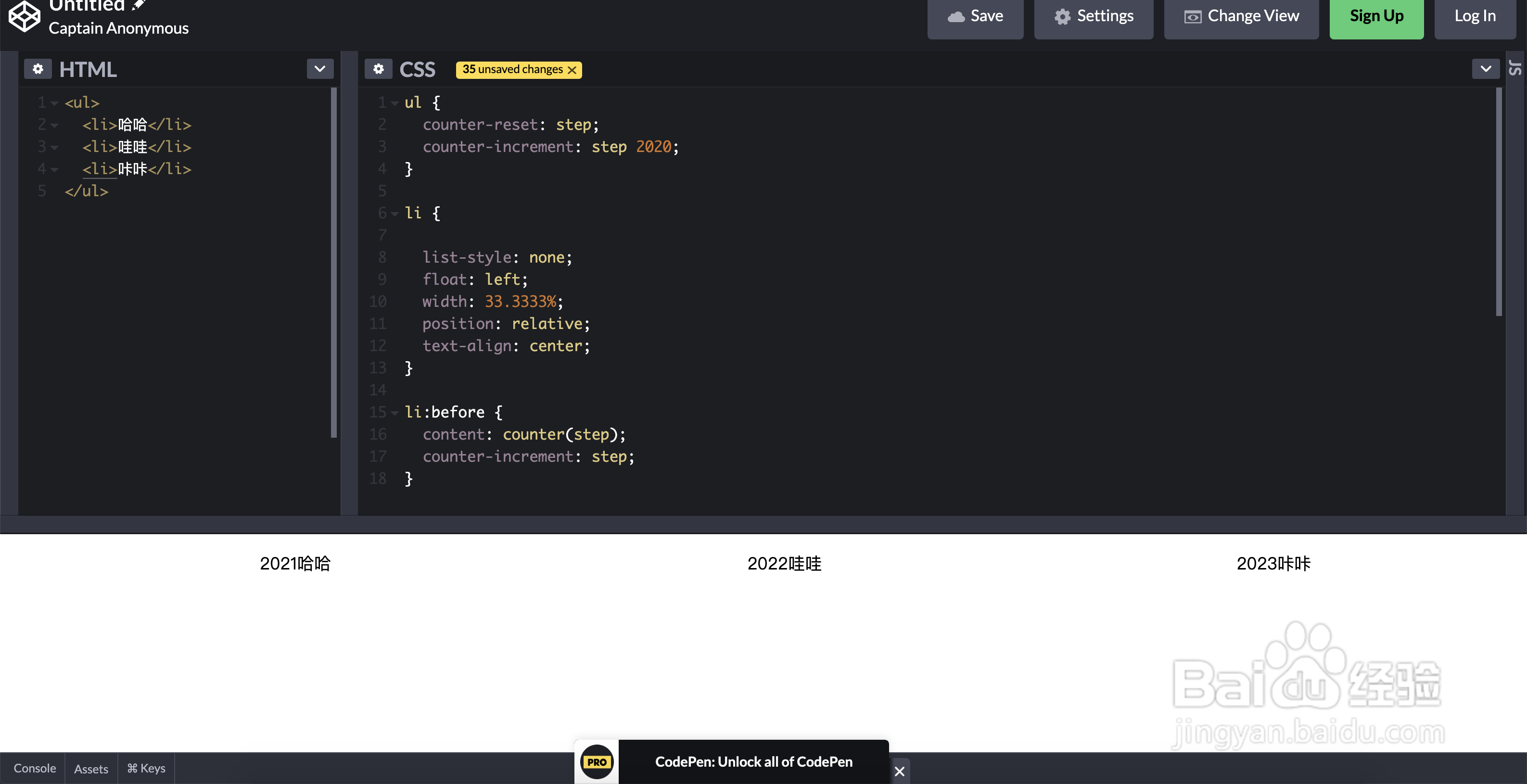
Task: Fold the li:before rule on line 15
Action: 395,413
